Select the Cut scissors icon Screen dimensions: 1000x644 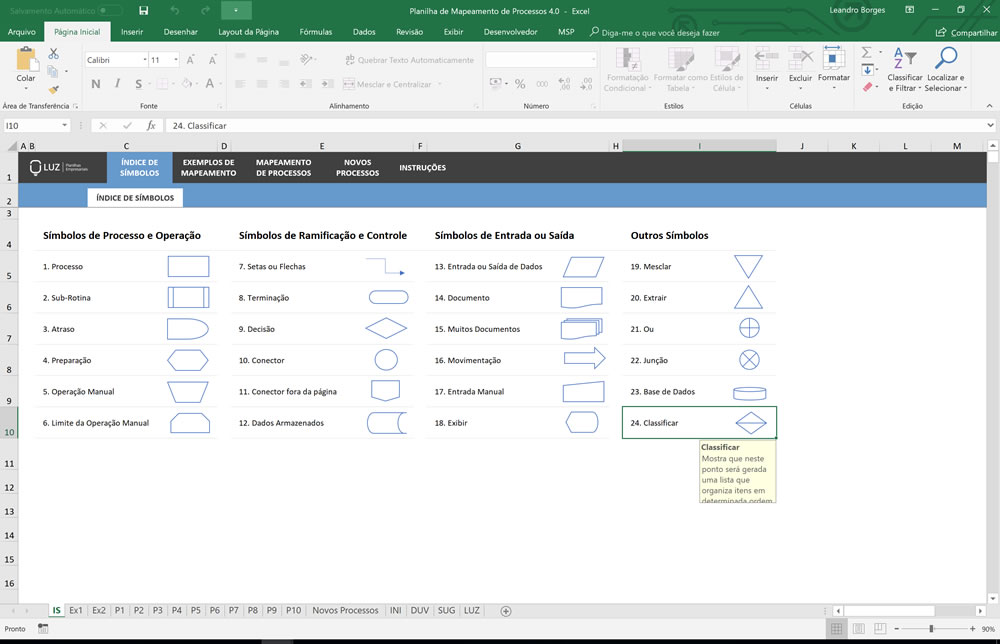click(x=54, y=54)
